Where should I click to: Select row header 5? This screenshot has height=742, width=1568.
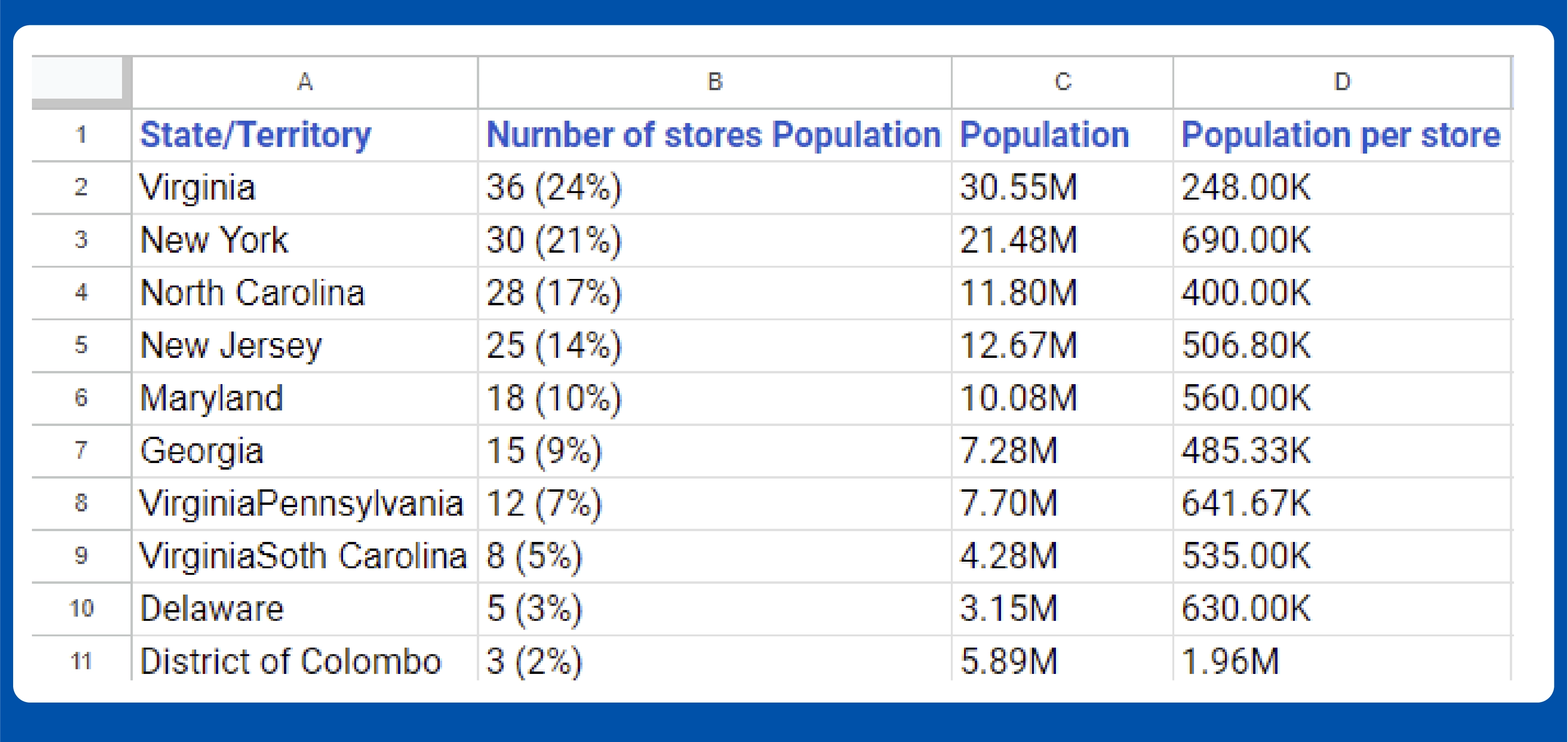tap(81, 346)
